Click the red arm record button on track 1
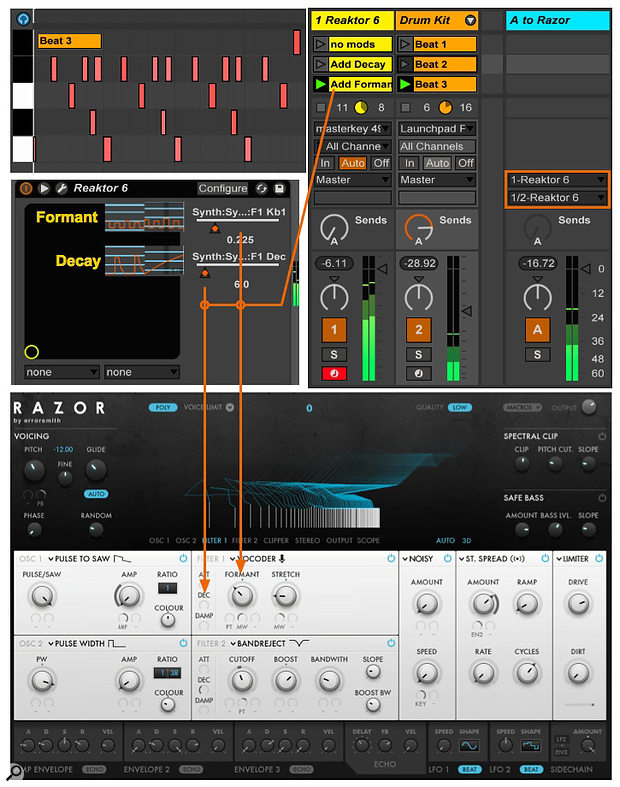 pos(334,373)
